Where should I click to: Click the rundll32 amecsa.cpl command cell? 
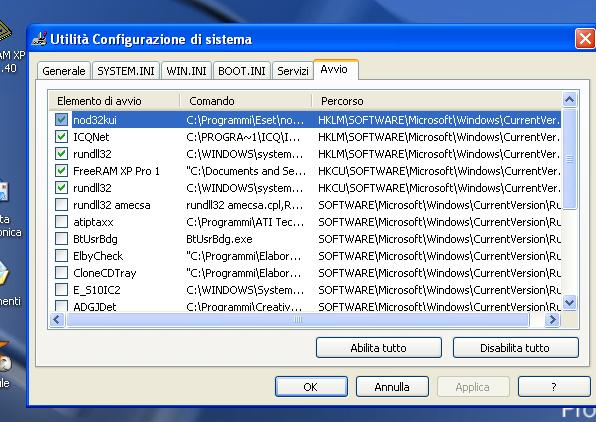pyautogui.click(x=244, y=205)
